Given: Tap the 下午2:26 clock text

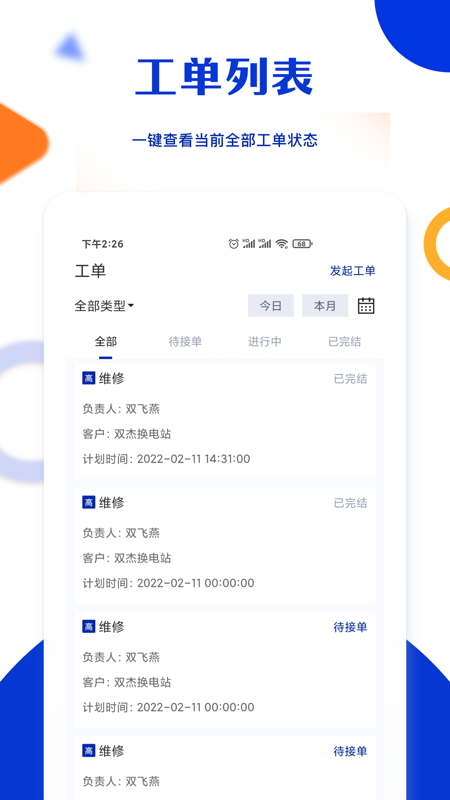Looking at the screenshot, I should point(103,244).
